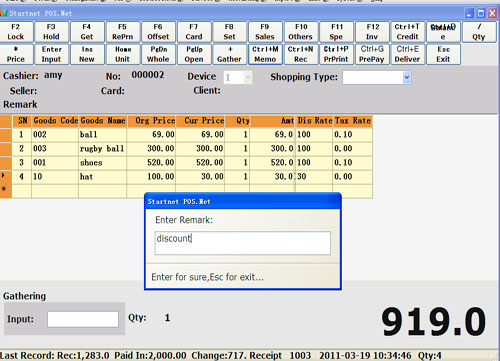This screenshot has width=500, height=361.
Task: Minimize the Startnet POS.Net window
Action: pyautogui.click(x=469, y=13)
